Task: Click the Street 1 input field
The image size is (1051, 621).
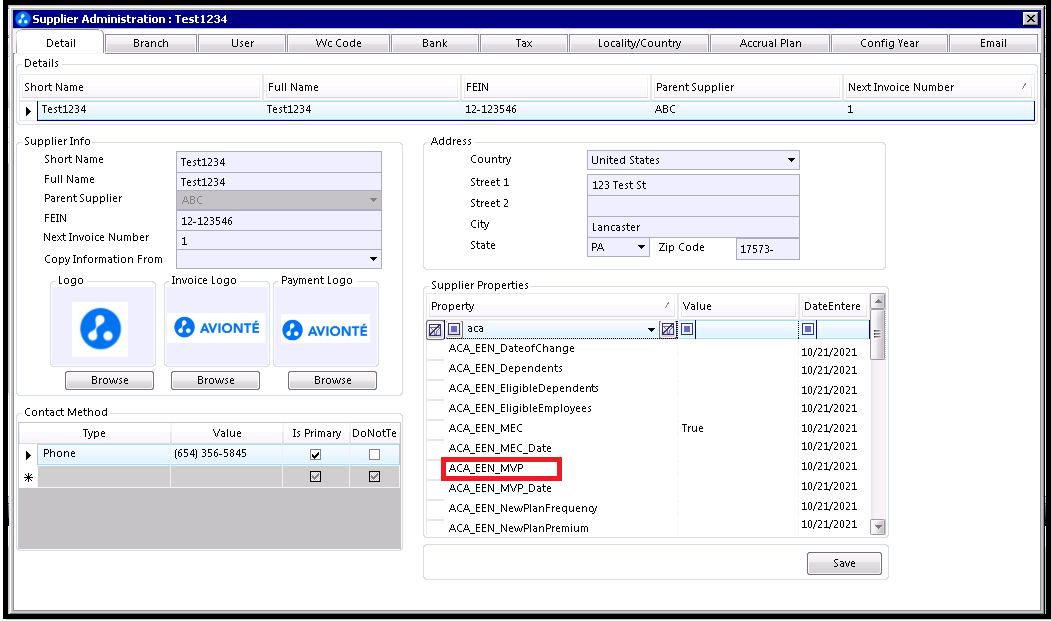Action: point(693,185)
